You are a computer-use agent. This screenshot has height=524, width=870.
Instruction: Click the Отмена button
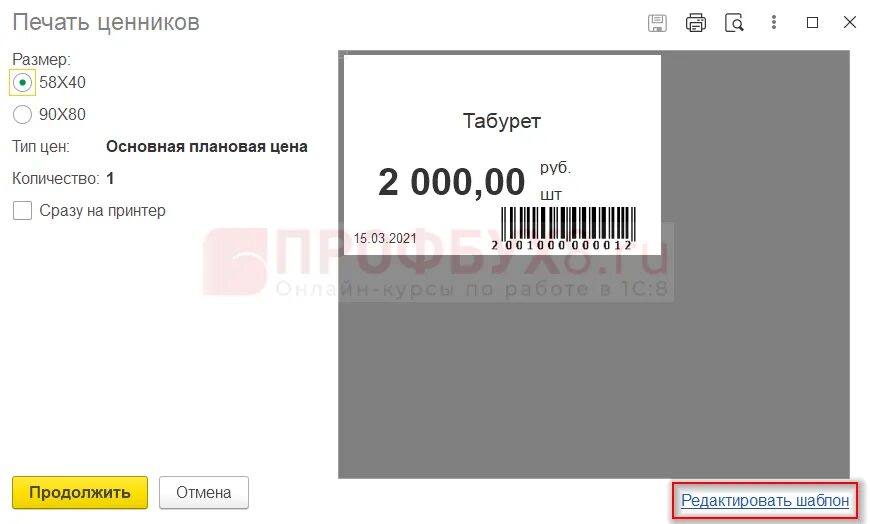point(204,492)
